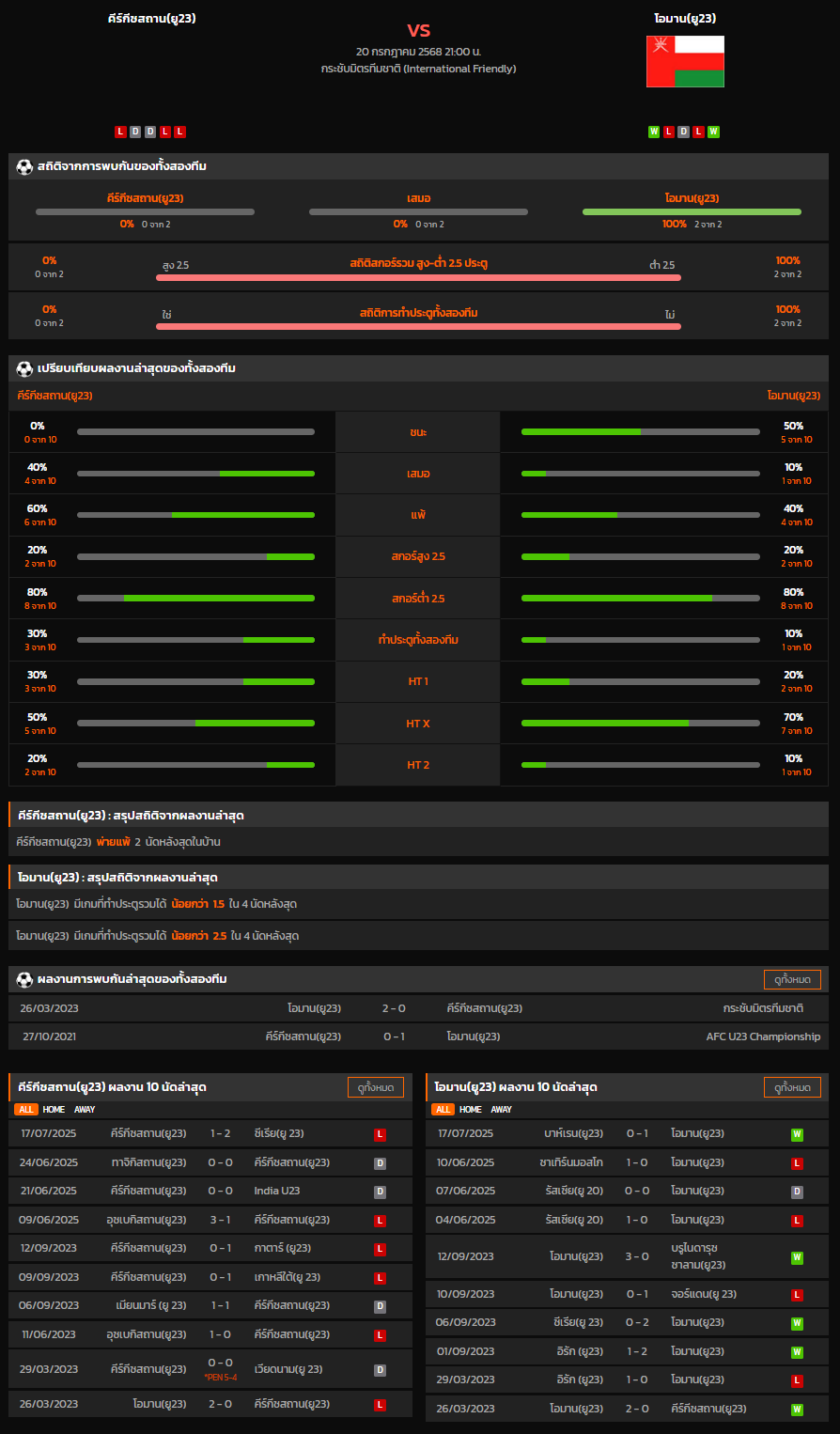Click Oman 100% head-to-head win progress bar
Image resolution: width=840 pixels, height=1434 pixels.
692,211
